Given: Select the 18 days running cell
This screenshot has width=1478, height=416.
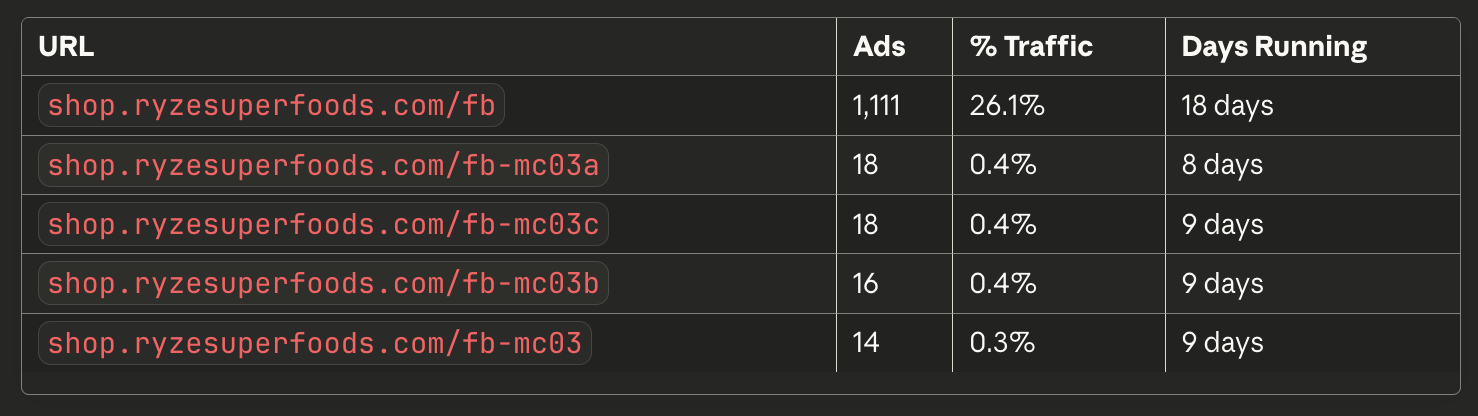Looking at the screenshot, I should (1227, 106).
